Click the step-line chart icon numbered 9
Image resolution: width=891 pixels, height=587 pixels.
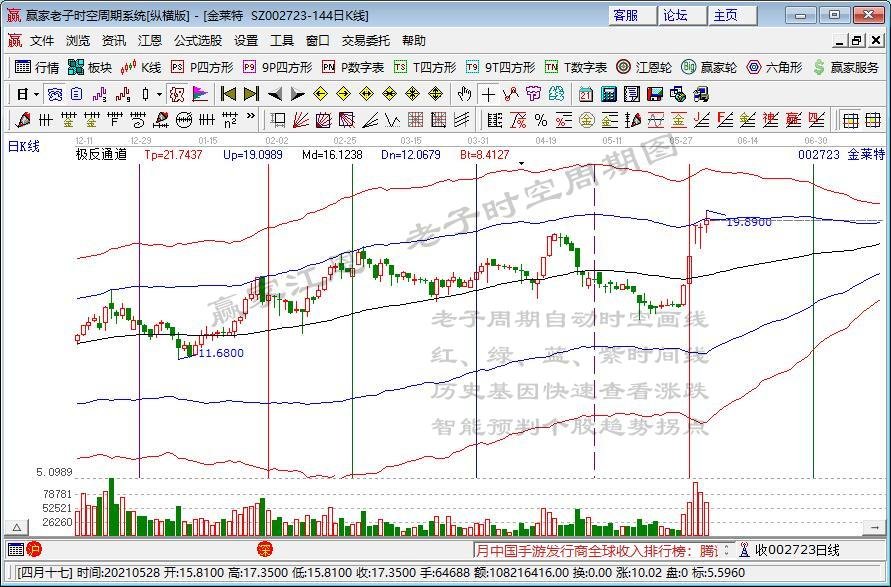tap(122, 94)
